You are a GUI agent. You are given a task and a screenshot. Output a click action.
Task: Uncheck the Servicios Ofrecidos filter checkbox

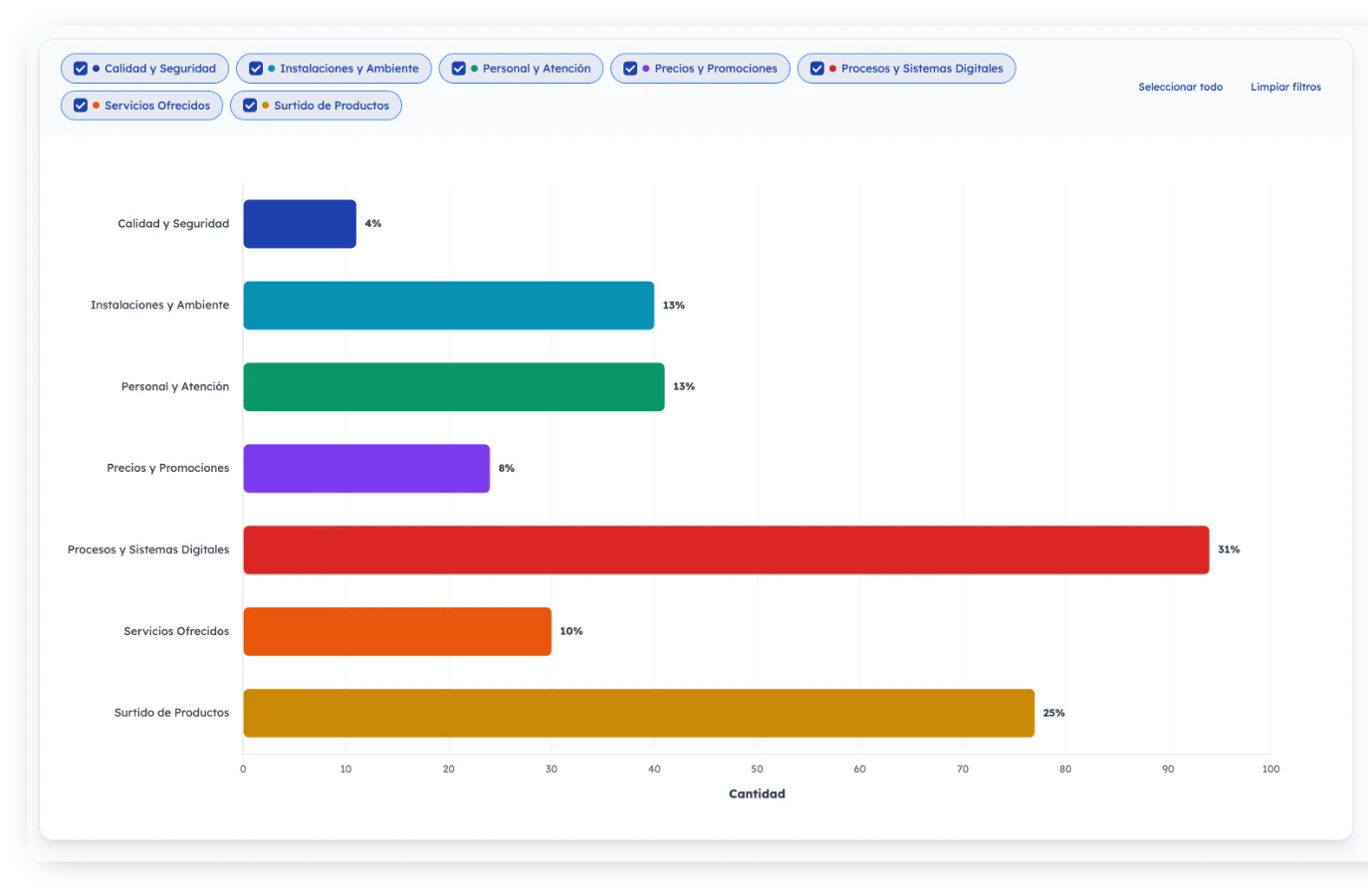80,105
